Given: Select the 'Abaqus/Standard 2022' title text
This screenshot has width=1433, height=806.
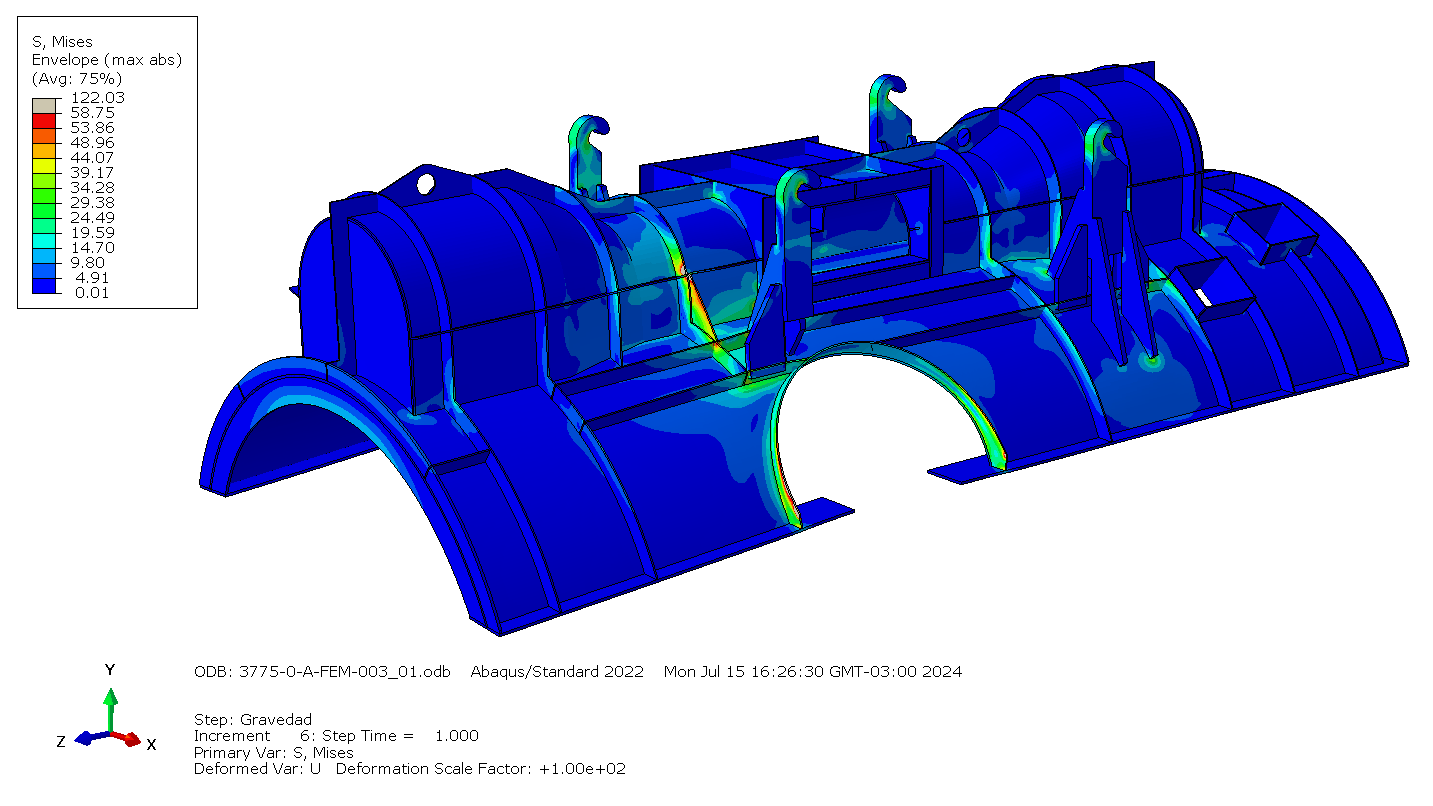Looking at the screenshot, I should tap(557, 672).
